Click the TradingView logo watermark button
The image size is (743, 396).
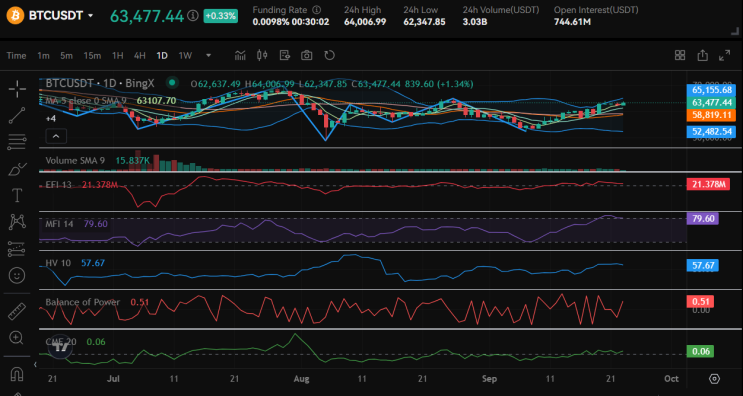coord(61,347)
